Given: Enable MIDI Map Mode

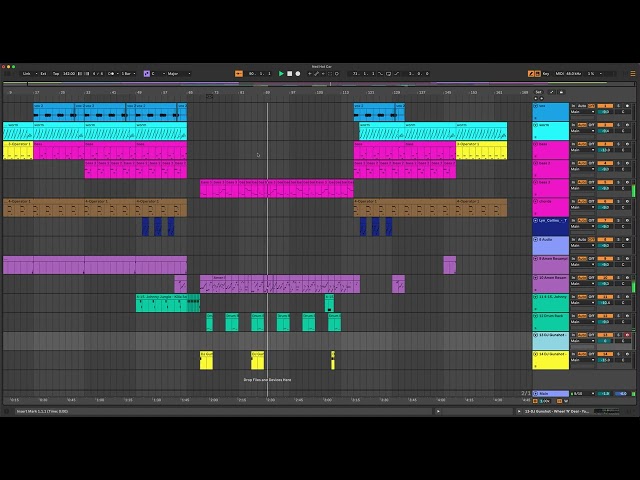Looking at the screenshot, I should tap(560, 73).
